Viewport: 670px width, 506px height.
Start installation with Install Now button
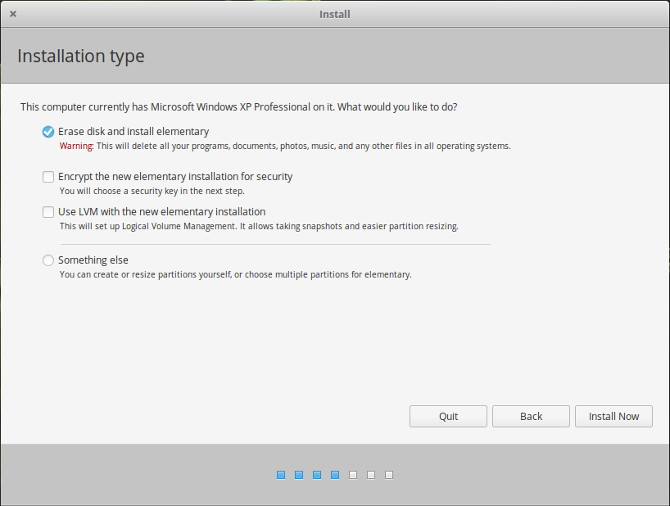coord(614,416)
